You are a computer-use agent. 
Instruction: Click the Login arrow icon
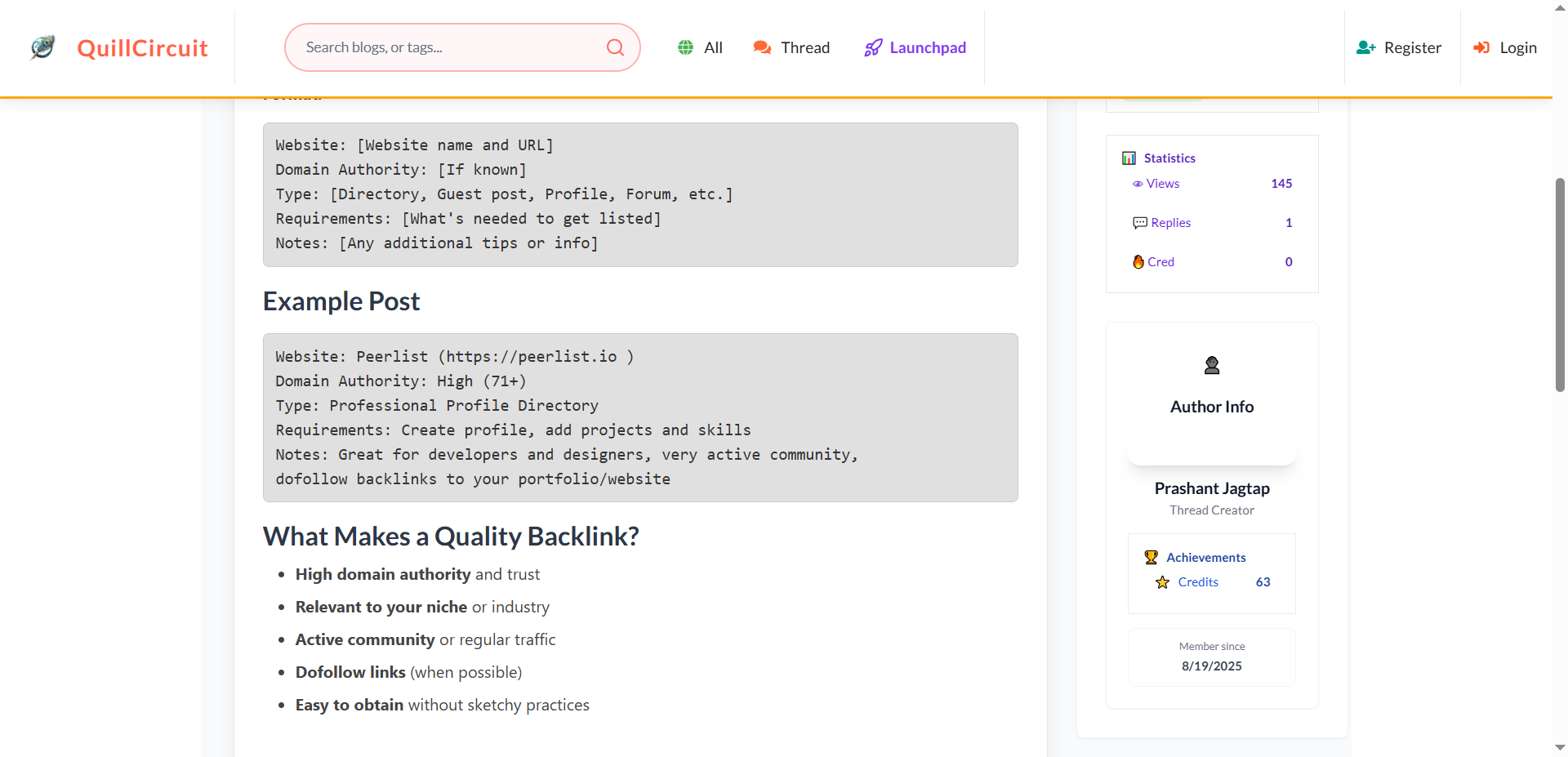pos(1481,47)
